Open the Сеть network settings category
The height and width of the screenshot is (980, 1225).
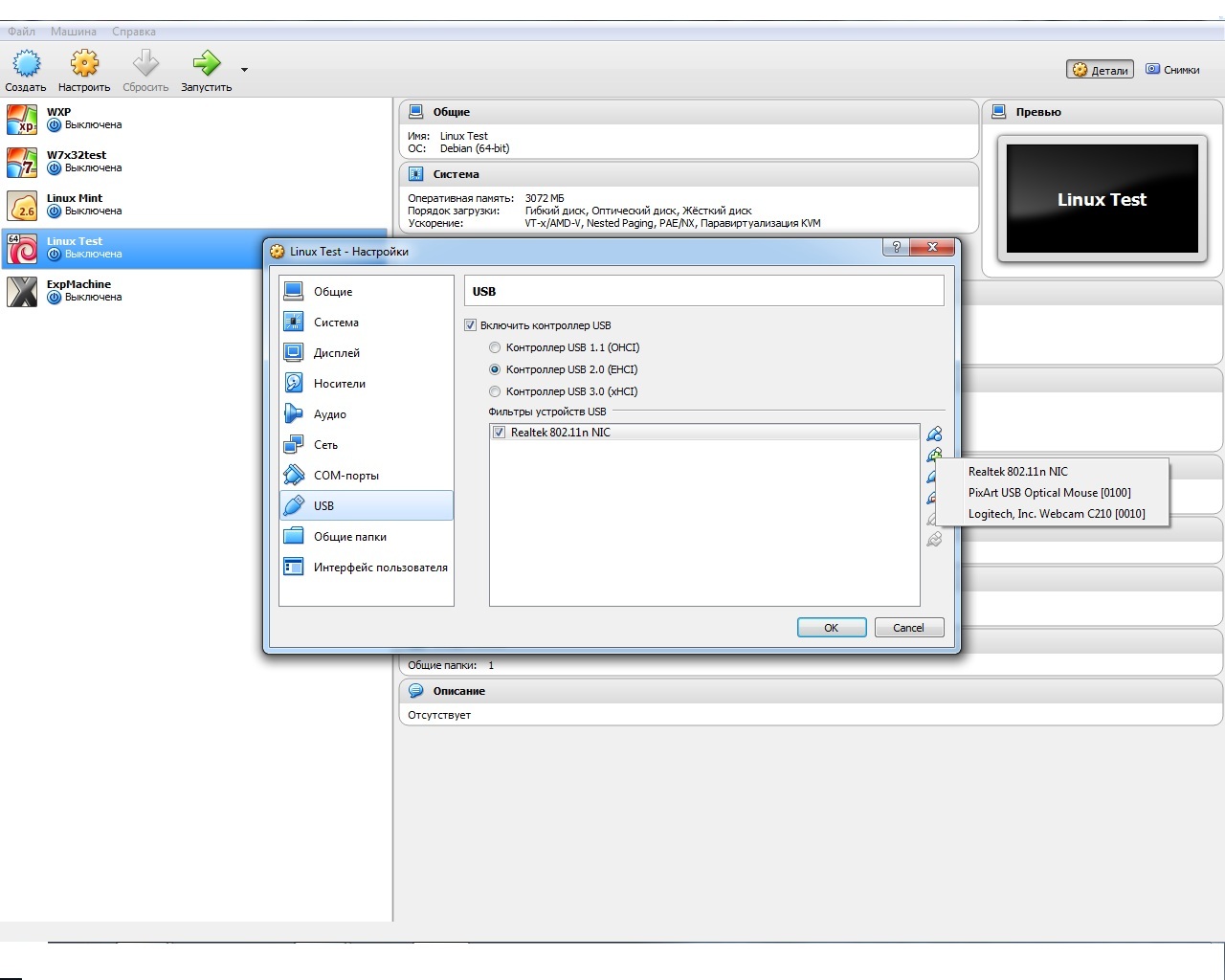367,445
